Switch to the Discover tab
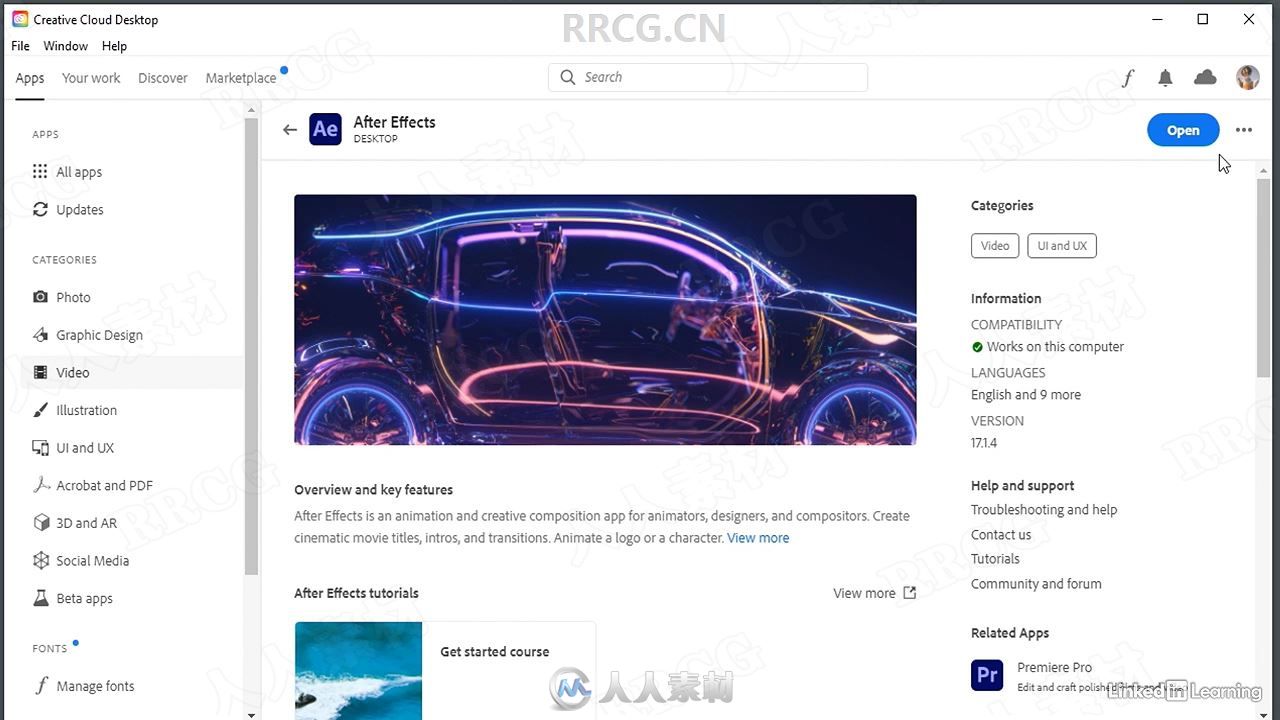This screenshot has height=720, width=1280. pos(163,78)
